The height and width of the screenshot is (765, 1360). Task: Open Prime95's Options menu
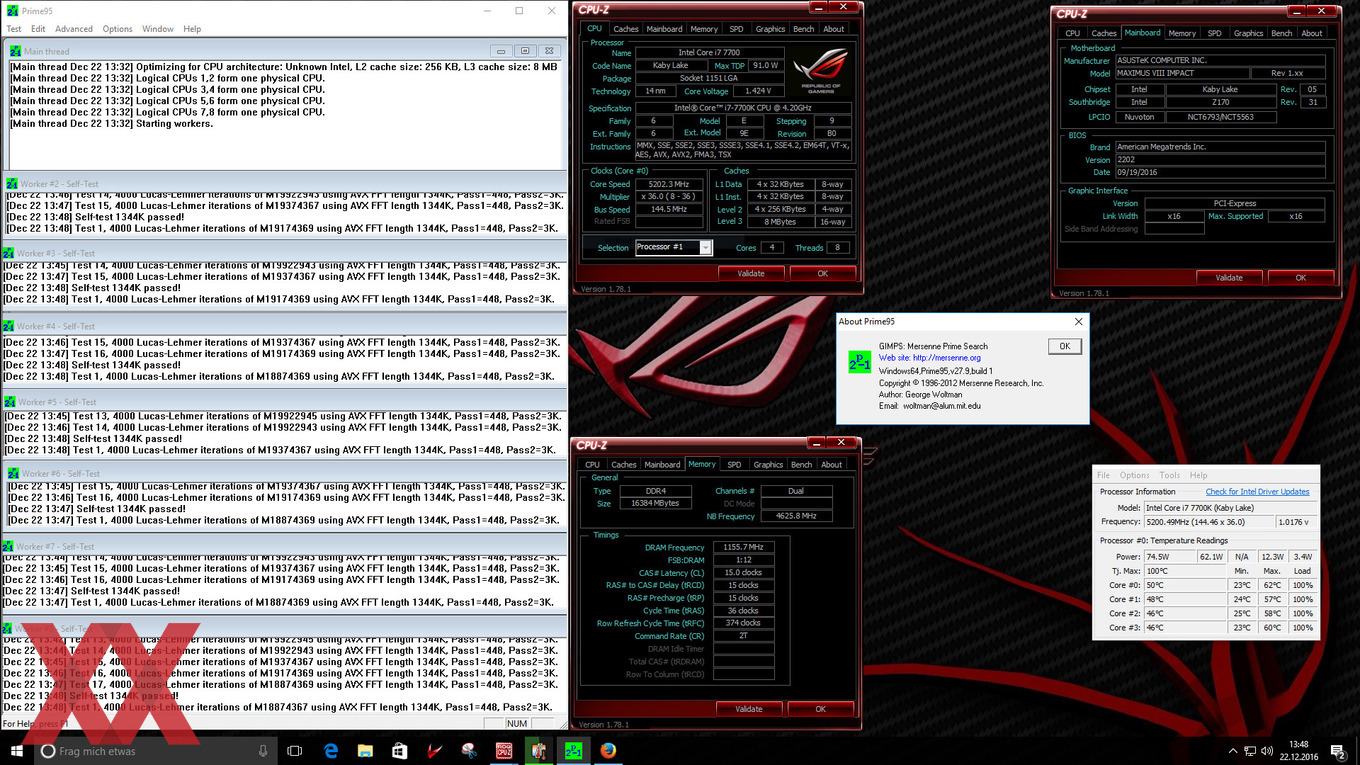pyautogui.click(x=117, y=29)
